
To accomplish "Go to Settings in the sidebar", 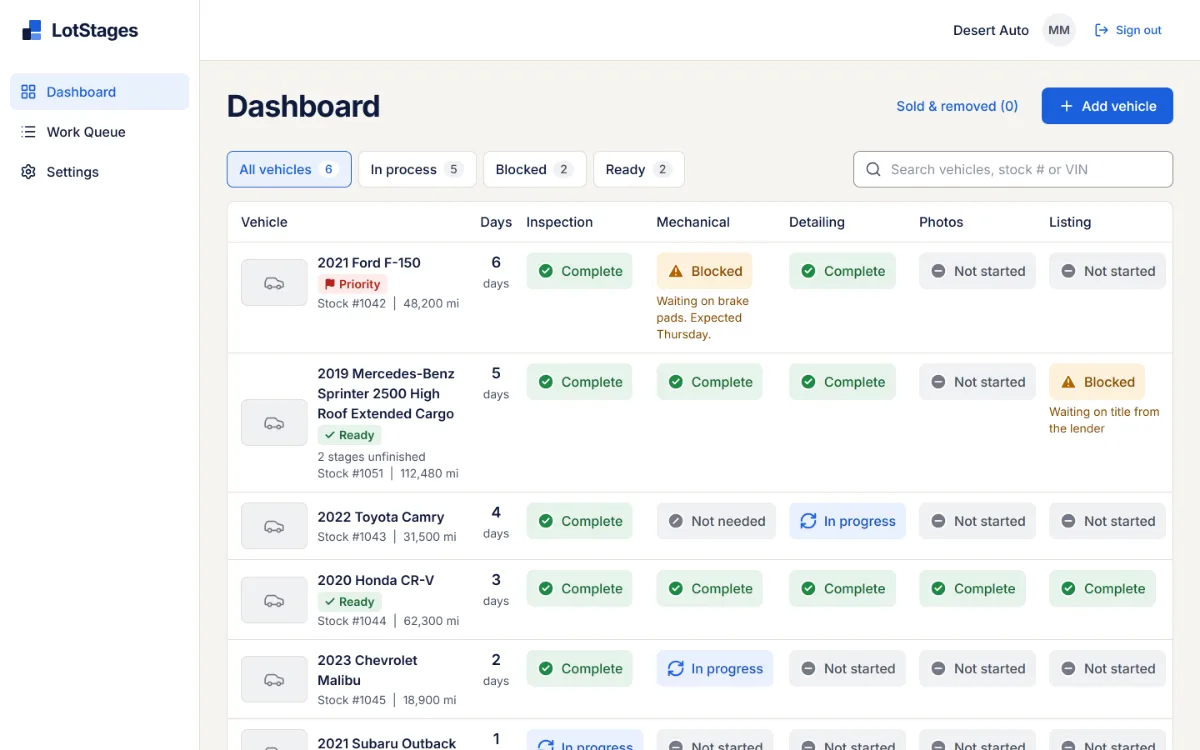I will point(99,172).
